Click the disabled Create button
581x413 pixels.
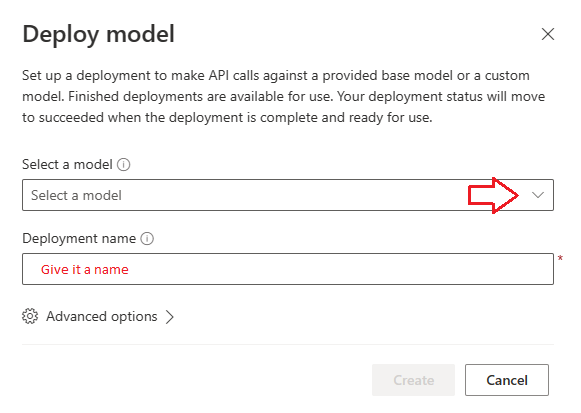coord(414,380)
